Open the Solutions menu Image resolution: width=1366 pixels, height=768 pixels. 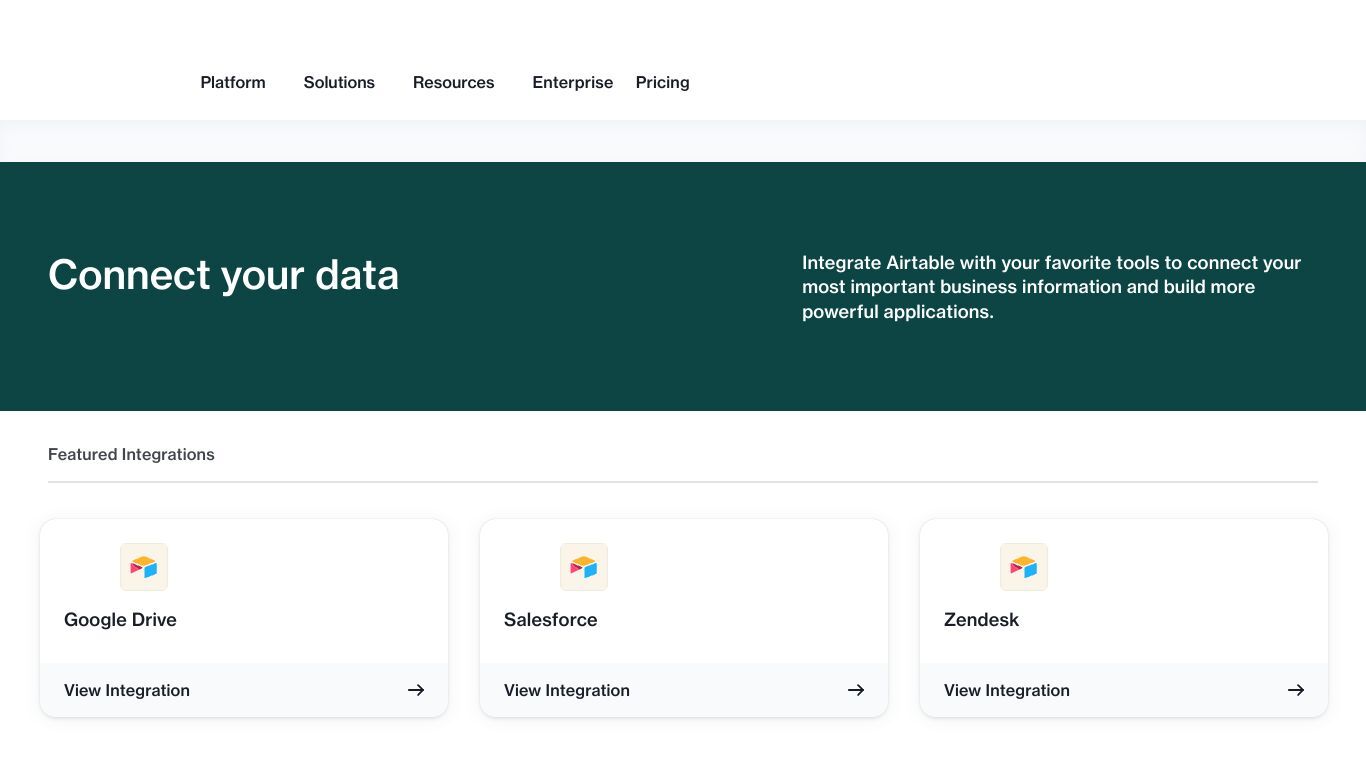(x=339, y=82)
